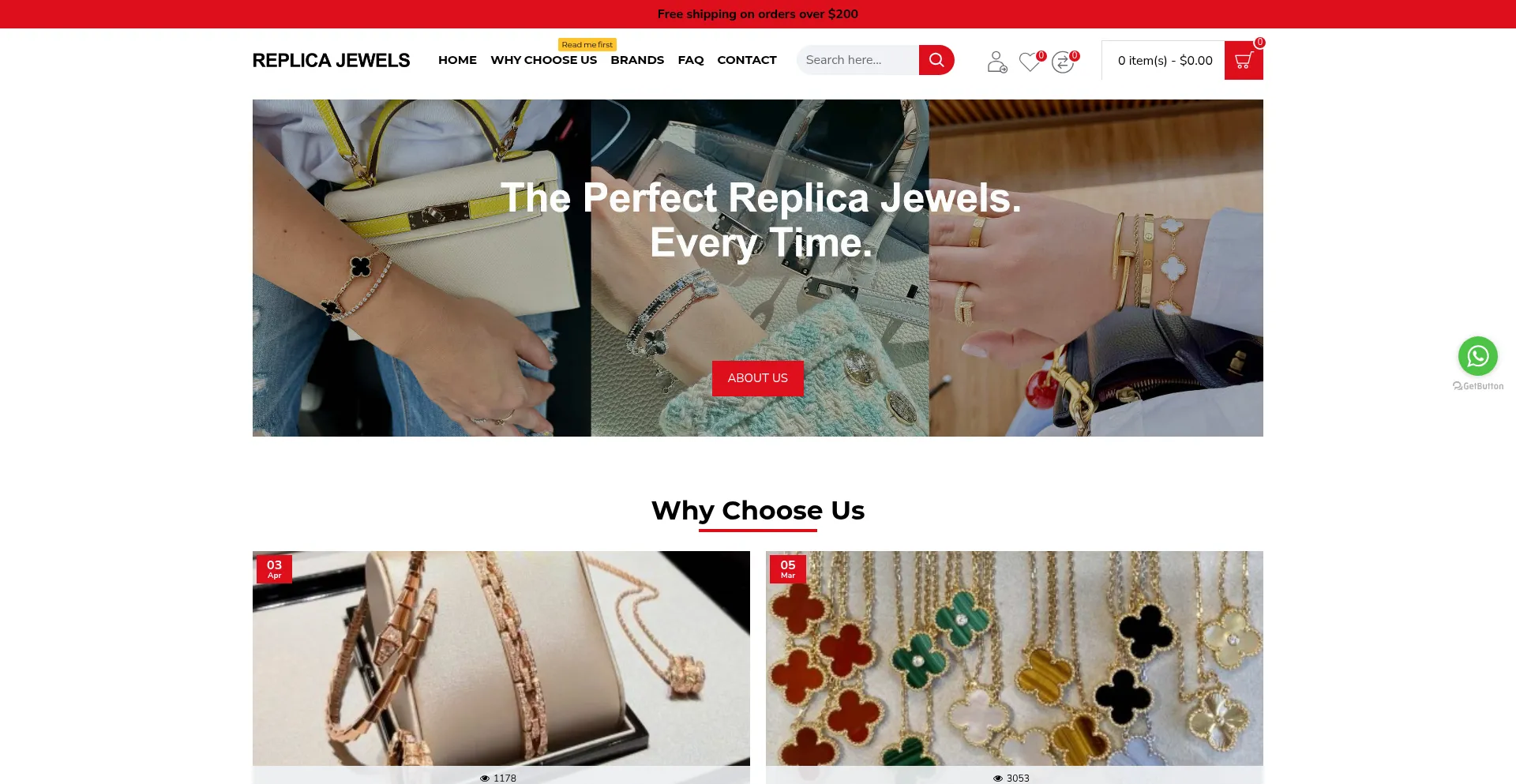1516x784 pixels.
Task: Go to the HOME menu item
Action: click(x=457, y=60)
